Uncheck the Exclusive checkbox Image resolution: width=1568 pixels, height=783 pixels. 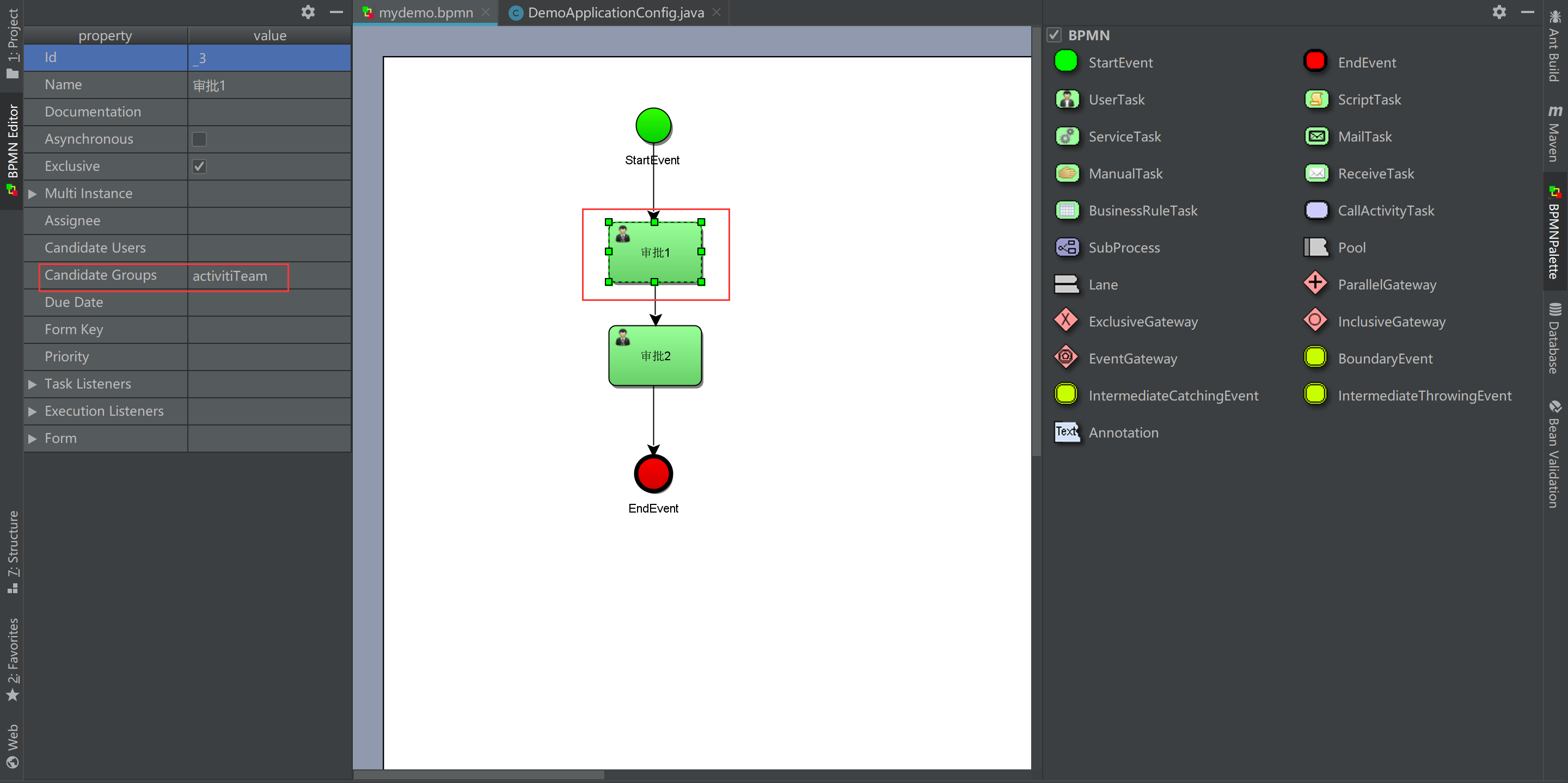point(199,166)
